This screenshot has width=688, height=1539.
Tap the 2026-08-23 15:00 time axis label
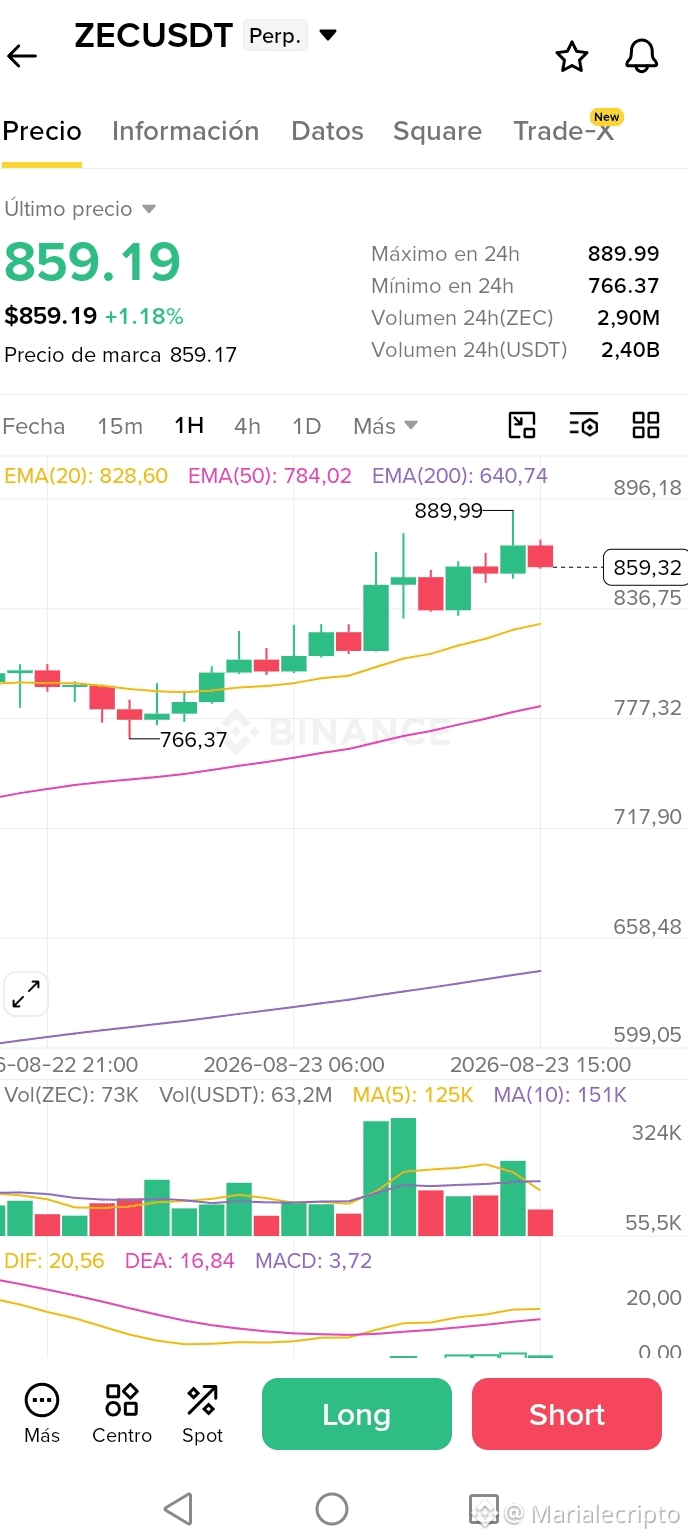click(541, 1064)
